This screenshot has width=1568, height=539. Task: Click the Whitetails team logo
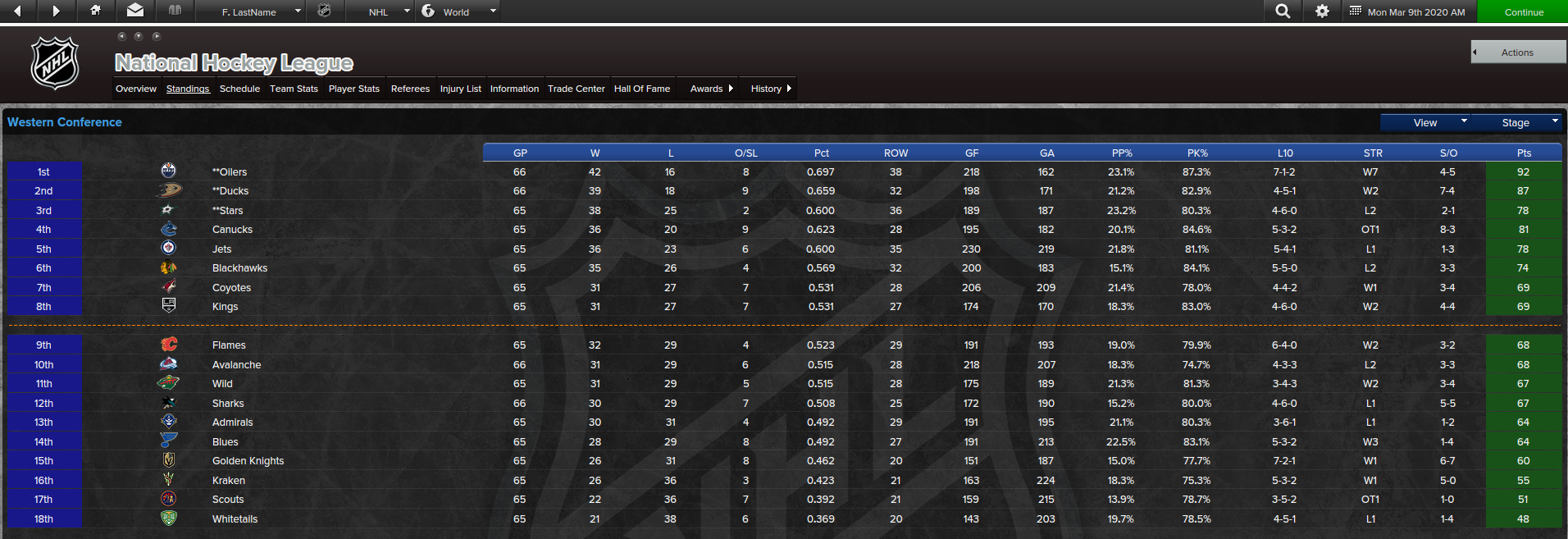click(x=168, y=518)
